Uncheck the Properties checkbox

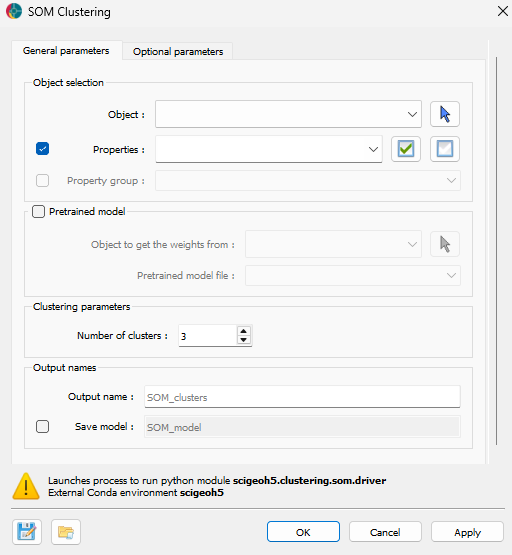point(42,149)
